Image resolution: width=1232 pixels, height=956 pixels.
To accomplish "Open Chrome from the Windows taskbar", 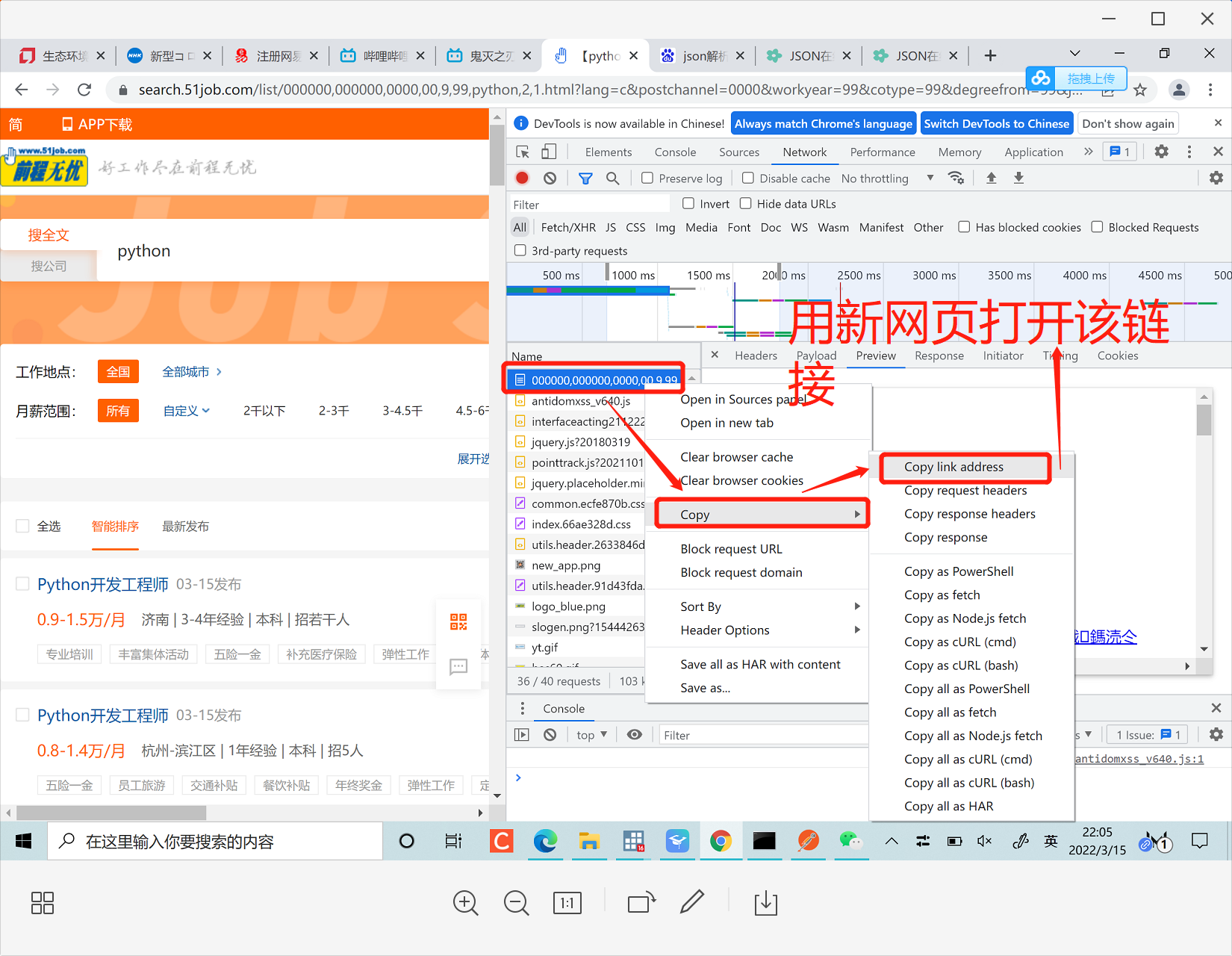I will 721,842.
